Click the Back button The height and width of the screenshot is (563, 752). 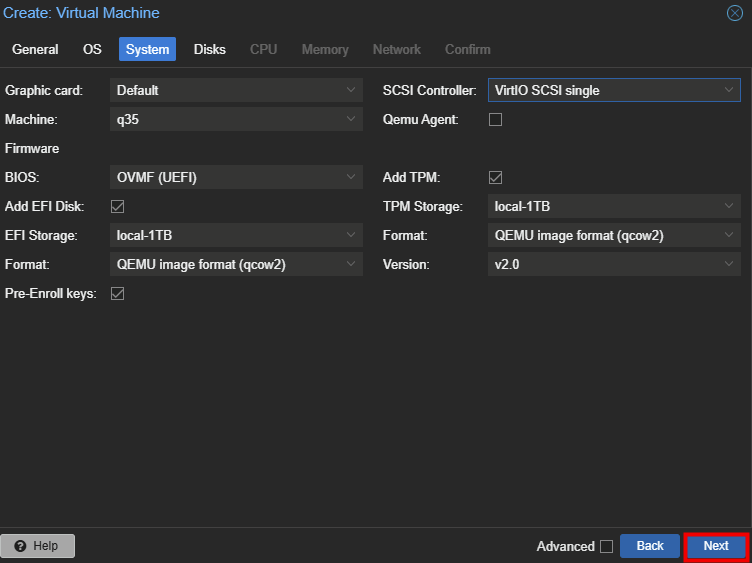650,546
